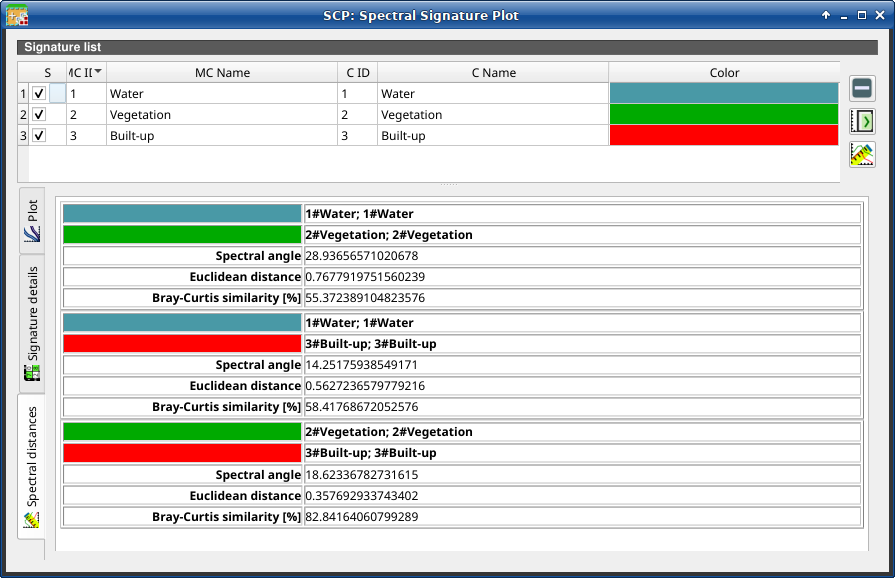Select row header 2 in signature list

[23, 115]
